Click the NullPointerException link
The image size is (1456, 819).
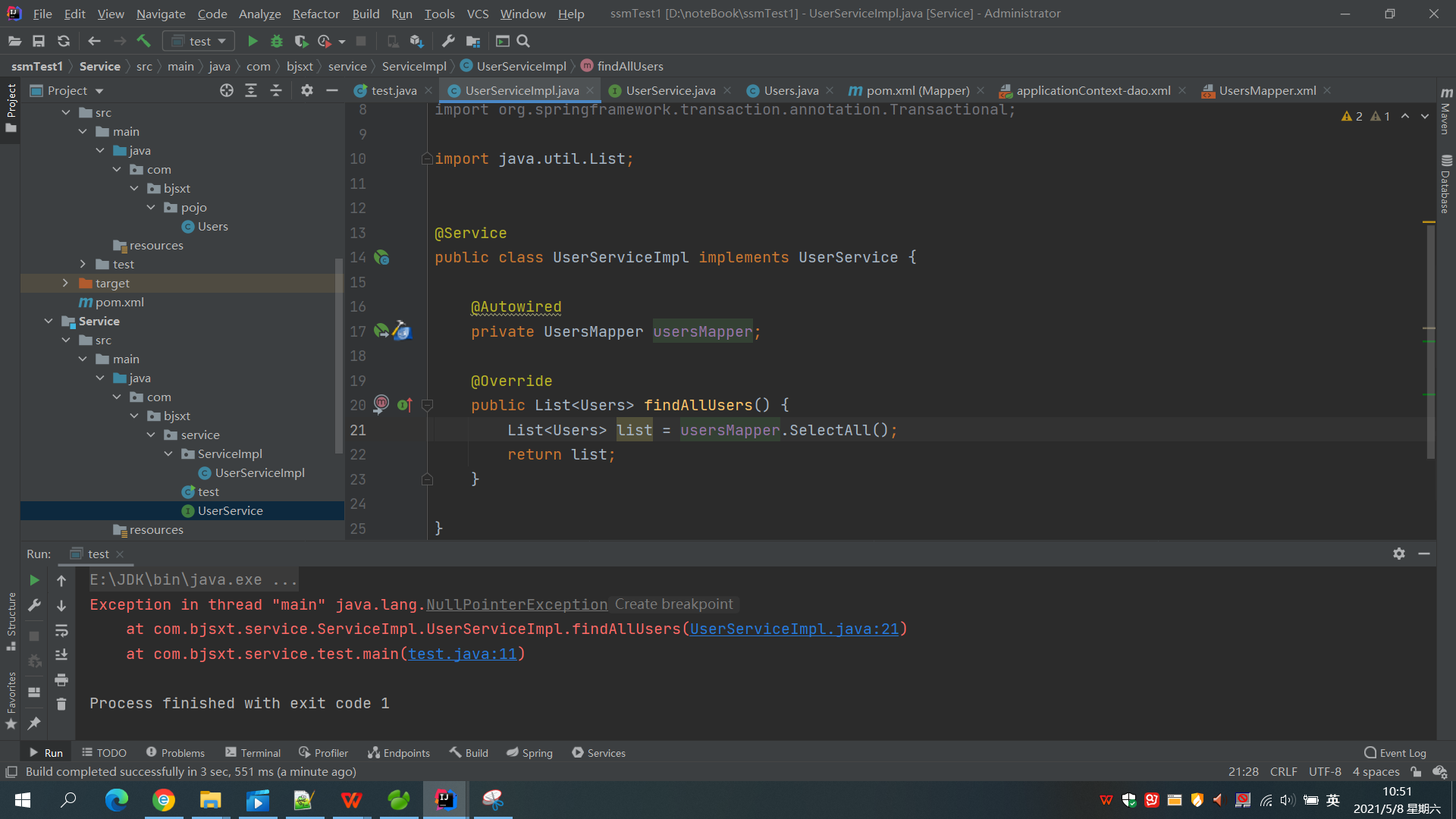(516, 605)
